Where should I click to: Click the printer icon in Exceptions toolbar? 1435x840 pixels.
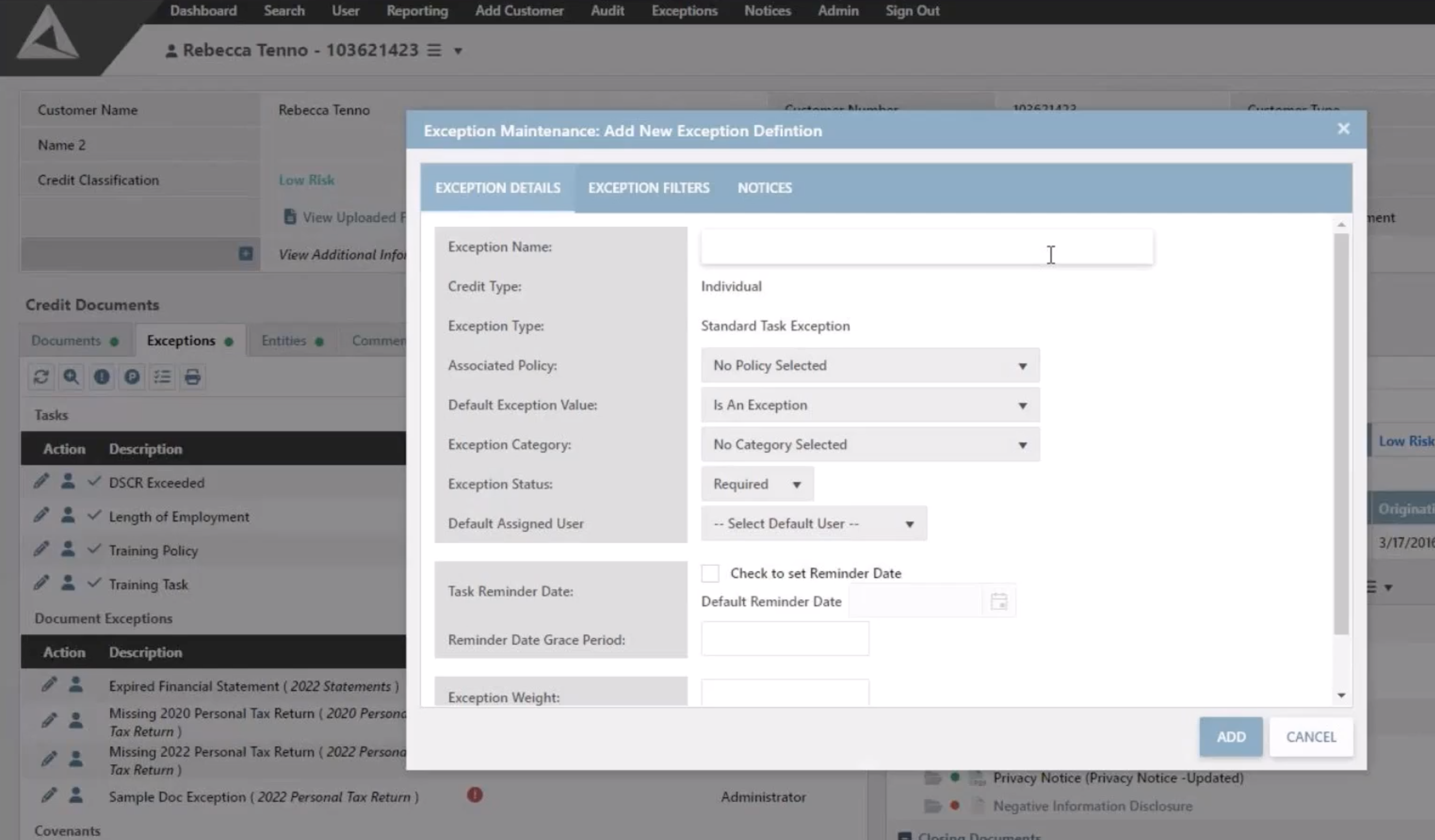pyautogui.click(x=192, y=377)
